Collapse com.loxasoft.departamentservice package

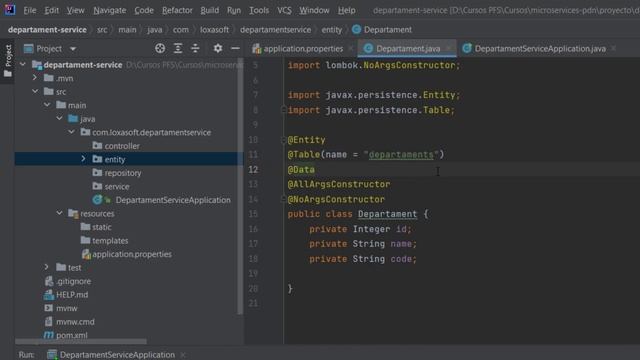pyautogui.click(x=71, y=132)
